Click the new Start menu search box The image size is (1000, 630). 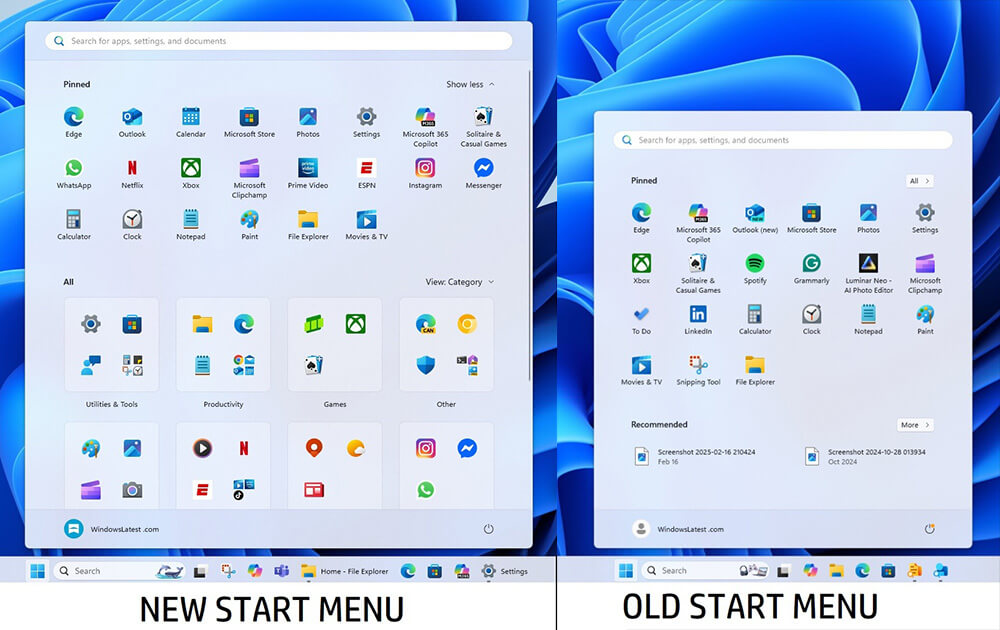click(279, 41)
